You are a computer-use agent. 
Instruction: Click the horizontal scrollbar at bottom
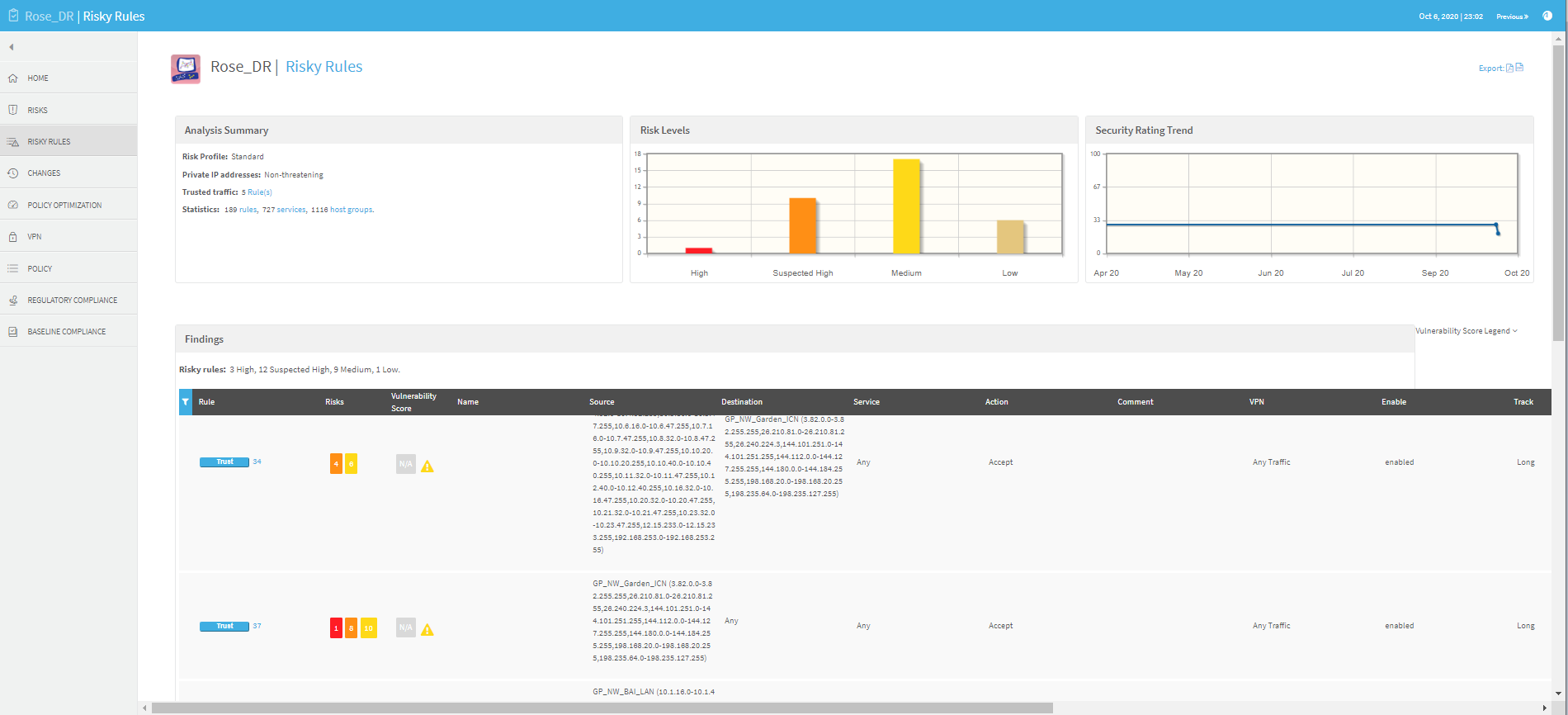coord(602,708)
